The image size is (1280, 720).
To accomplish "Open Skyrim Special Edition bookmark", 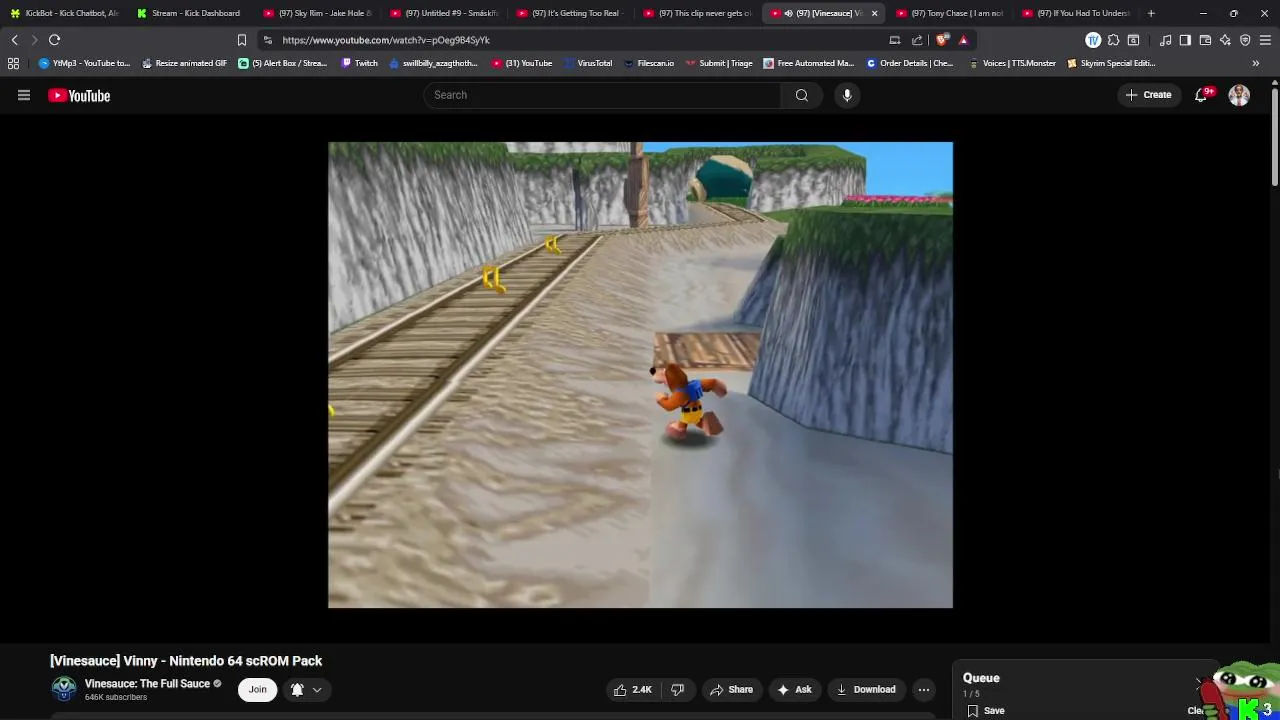I will point(1111,63).
